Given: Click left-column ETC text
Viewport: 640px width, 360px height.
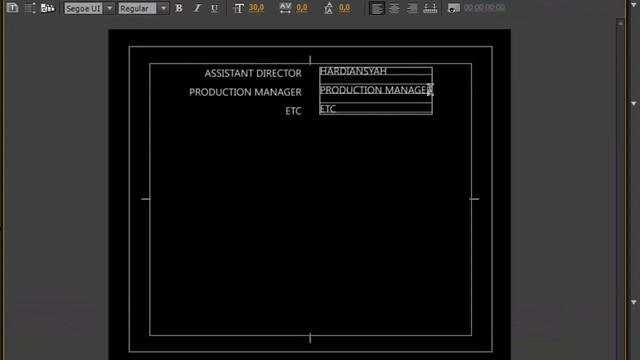Looking at the screenshot, I should coord(293,111).
